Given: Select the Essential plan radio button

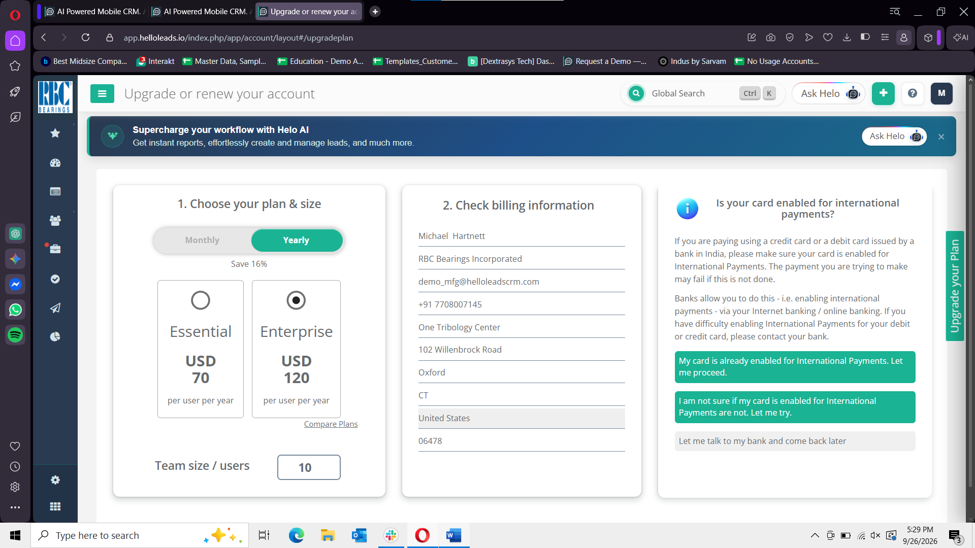Looking at the screenshot, I should tap(200, 300).
